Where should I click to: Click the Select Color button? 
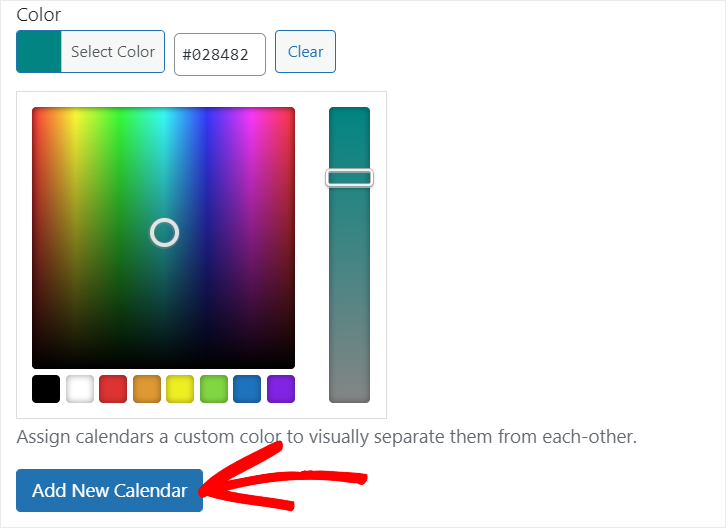(x=112, y=52)
